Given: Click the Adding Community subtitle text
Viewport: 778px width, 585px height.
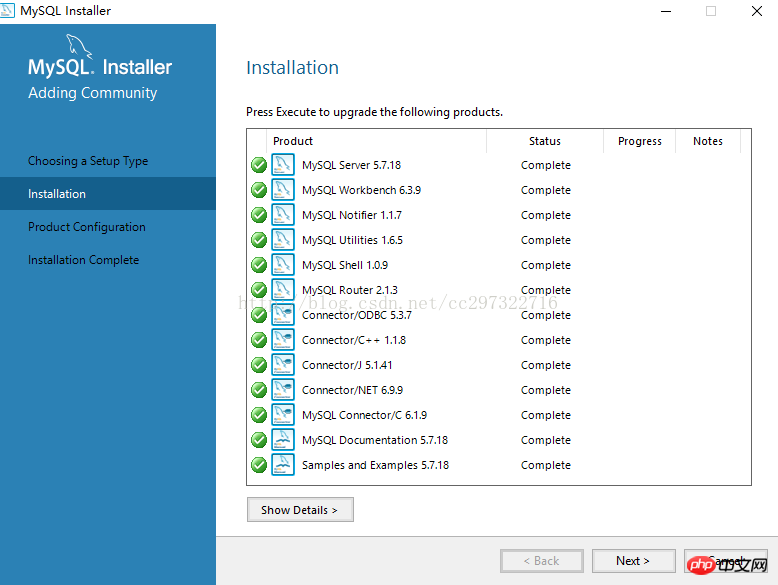Looking at the screenshot, I should [92, 93].
